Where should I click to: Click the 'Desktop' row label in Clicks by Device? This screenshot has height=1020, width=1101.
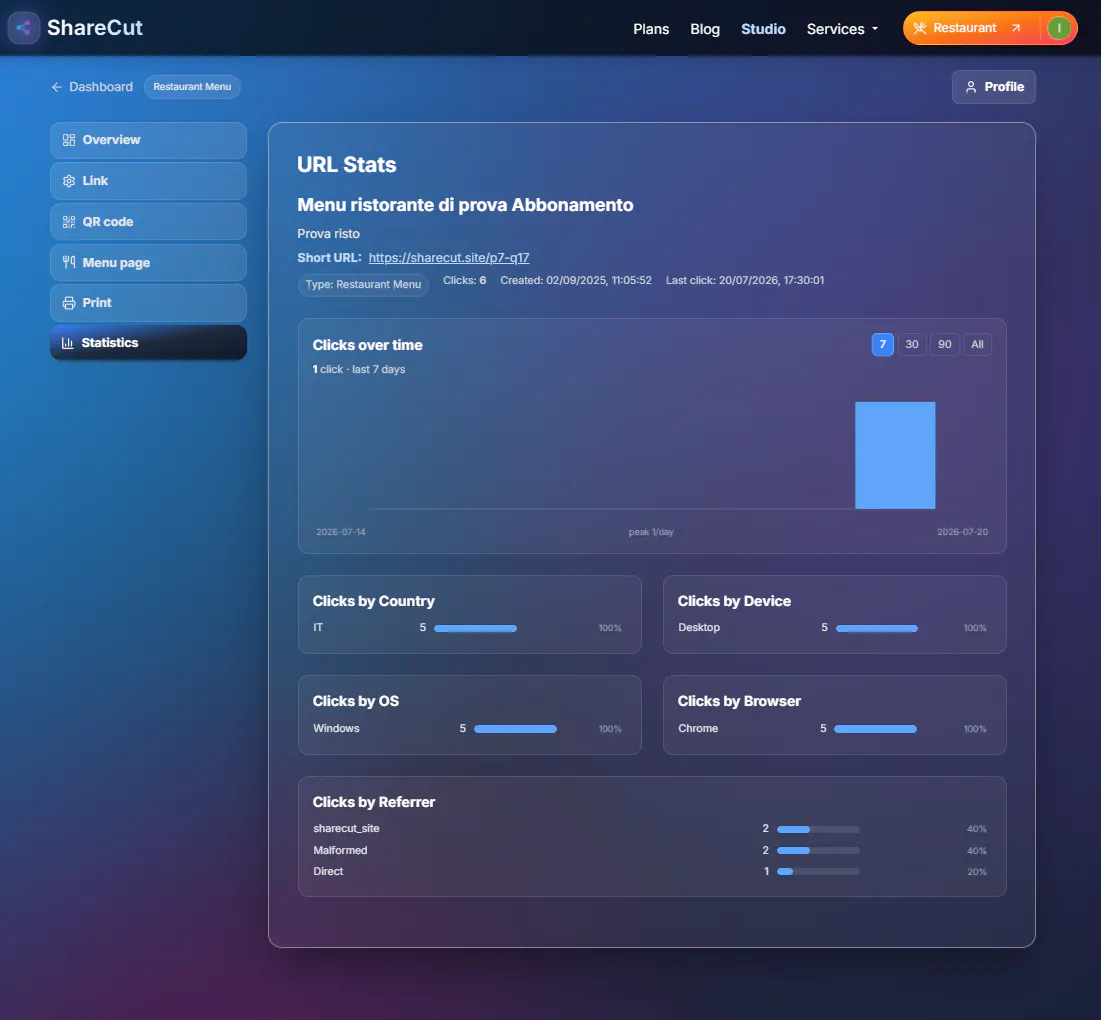[699, 628]
